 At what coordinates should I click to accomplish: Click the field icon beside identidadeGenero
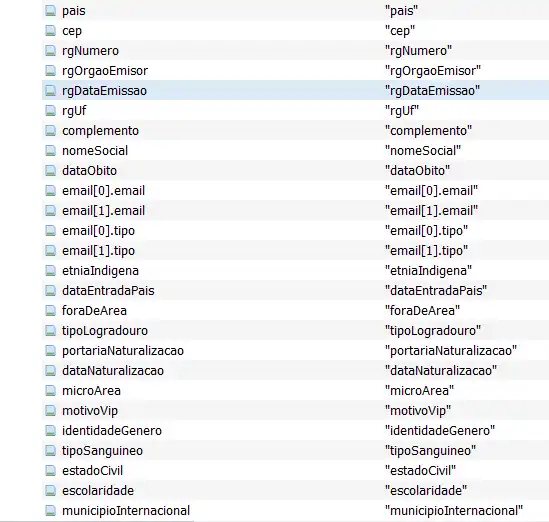50,430
